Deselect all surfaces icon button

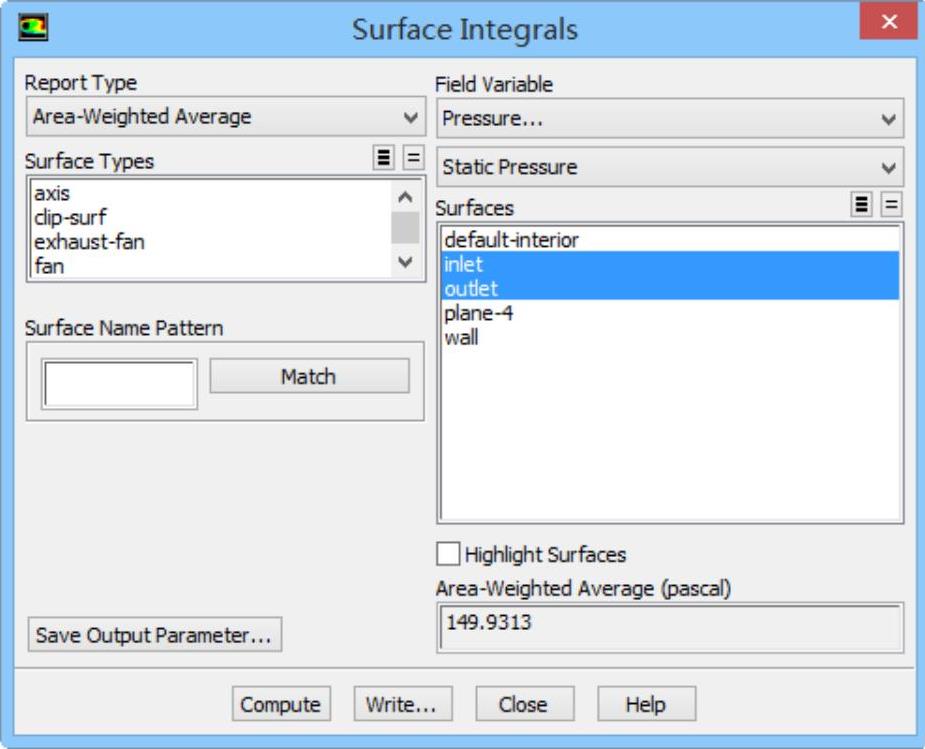point(890,205)
